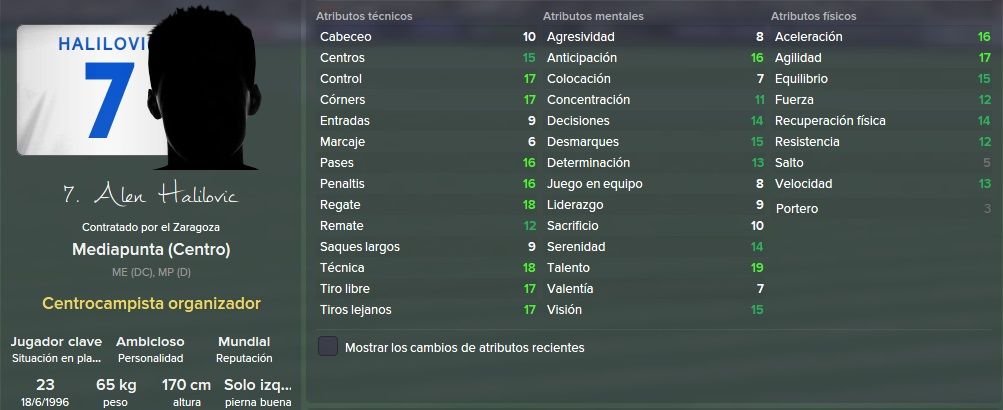
Task: Click the number 7 shirt image
Action: tap(88, 90)
